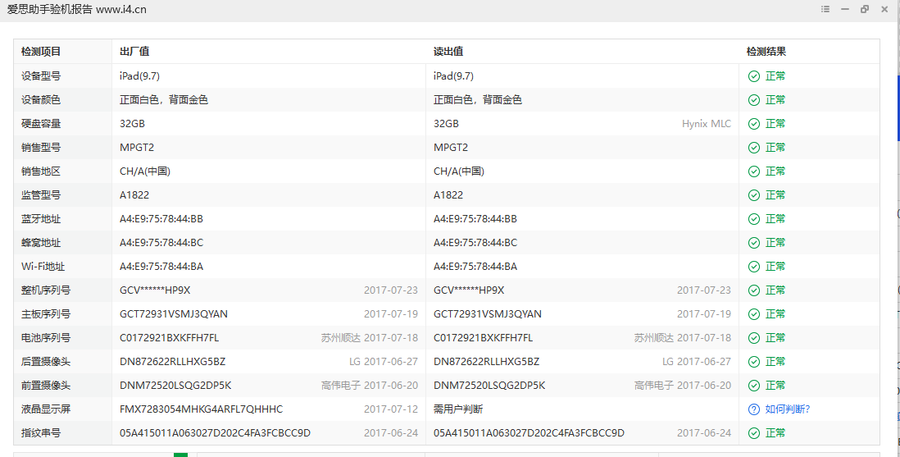Click factory 高伟电子 2017-06-20 text
Viewport: 900px width, 457px height.
pyautogui.click(x=370, y=386)
